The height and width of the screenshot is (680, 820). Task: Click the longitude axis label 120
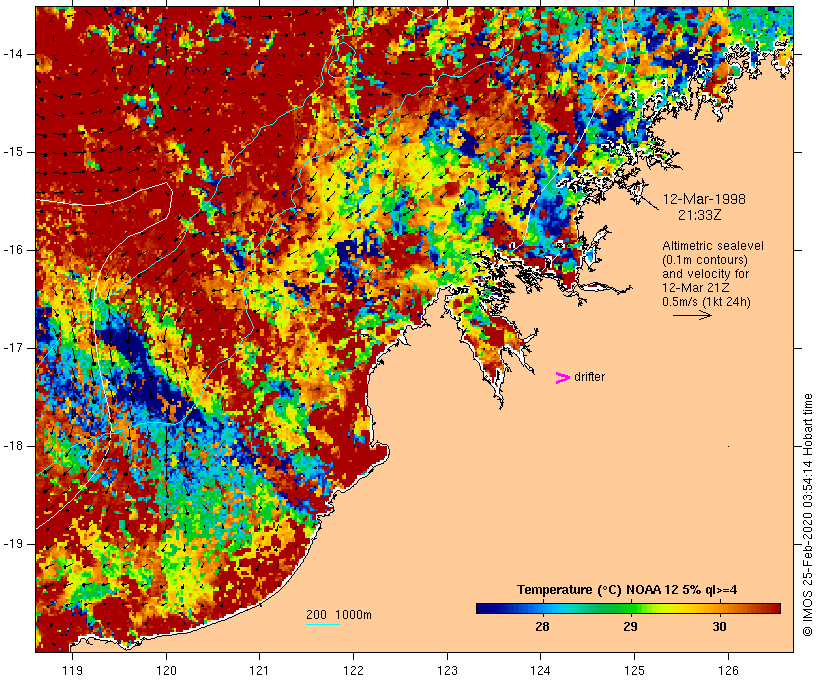166,670
